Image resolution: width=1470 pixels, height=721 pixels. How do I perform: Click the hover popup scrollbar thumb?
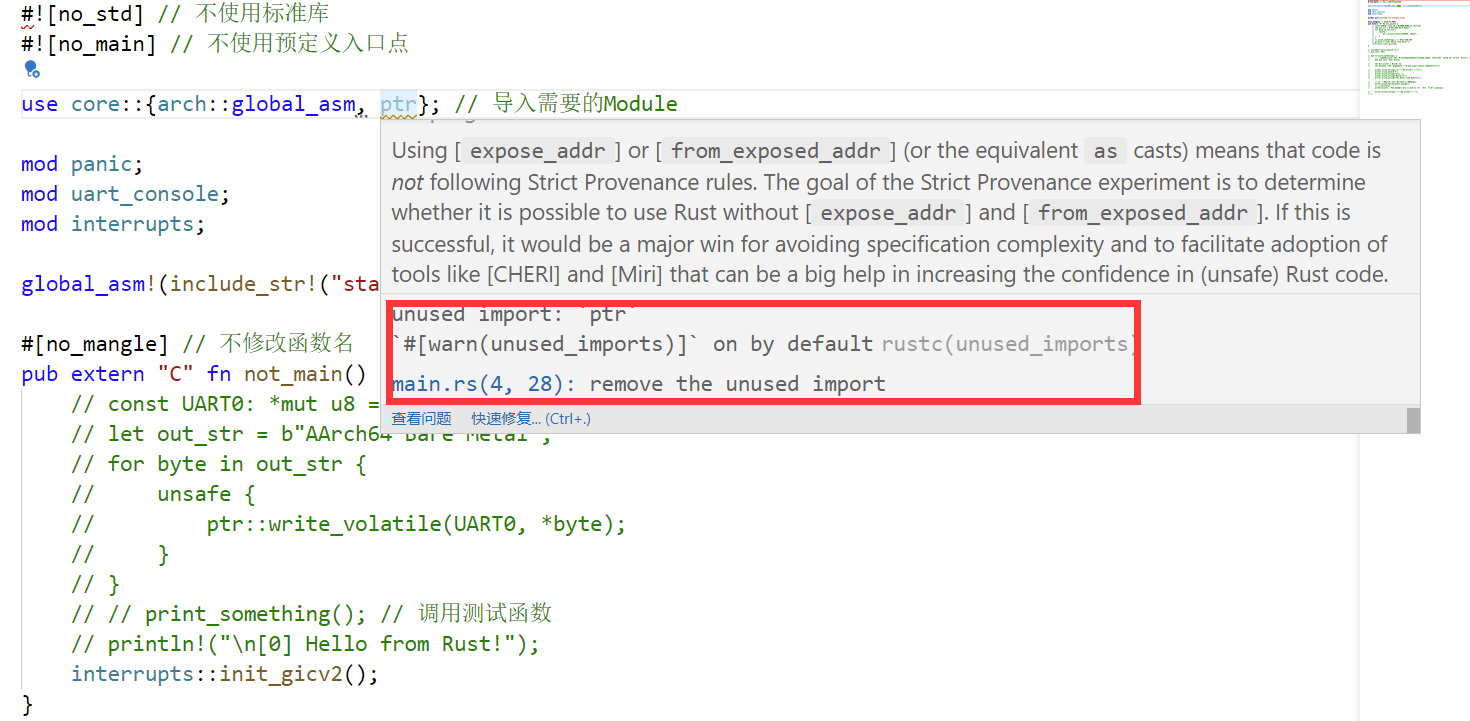(x=1413, y=420)
